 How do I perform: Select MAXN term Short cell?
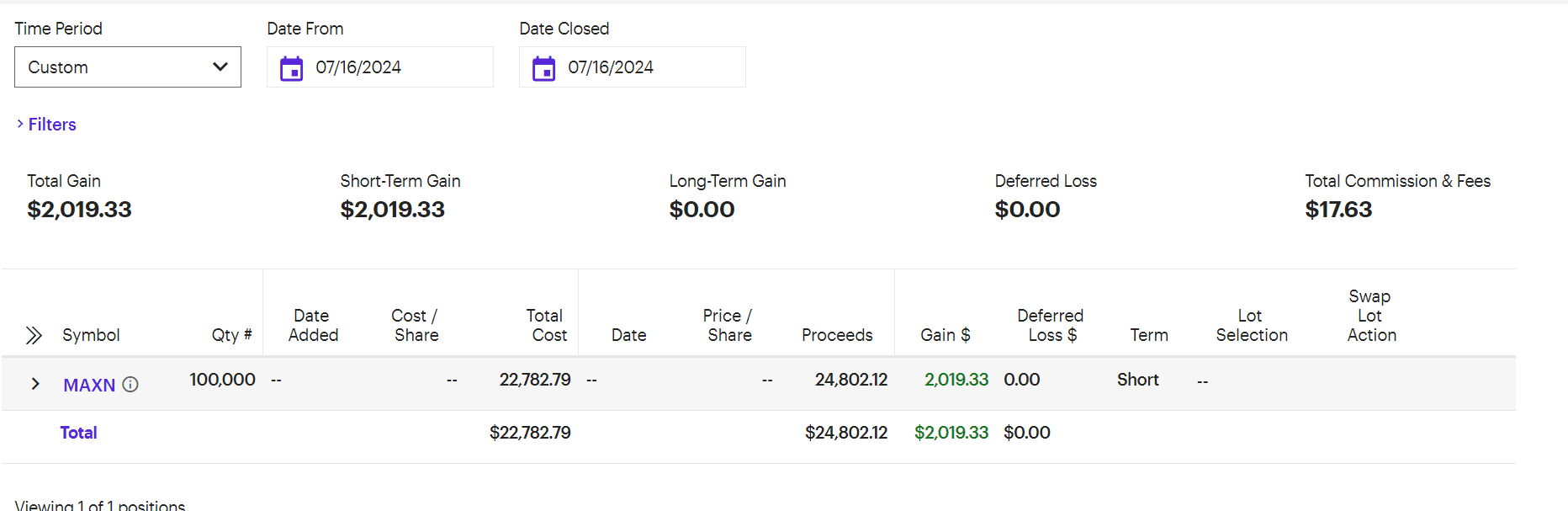[x=1138, y=380]
